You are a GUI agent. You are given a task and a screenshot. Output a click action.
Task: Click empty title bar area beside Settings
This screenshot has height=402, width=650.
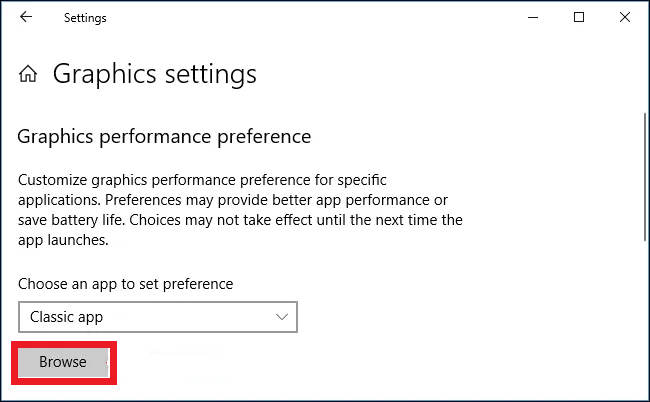click(x=300, y=17)
